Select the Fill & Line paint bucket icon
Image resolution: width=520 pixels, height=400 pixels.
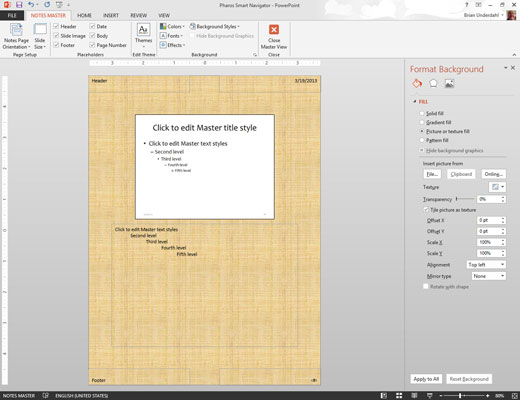click(x=417, y=83)
